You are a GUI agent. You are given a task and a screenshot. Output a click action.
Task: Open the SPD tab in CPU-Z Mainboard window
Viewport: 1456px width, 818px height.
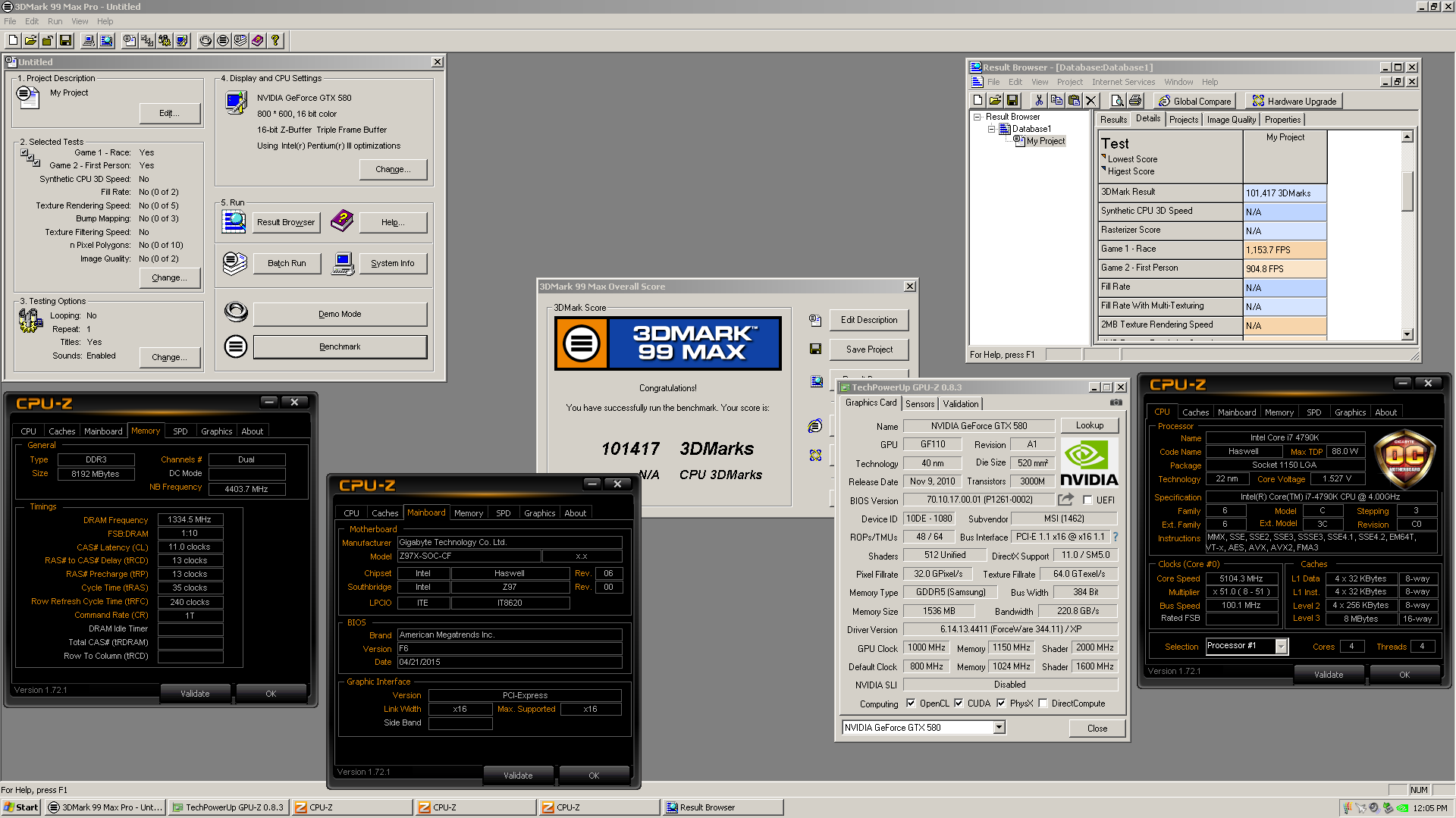[503, 513]
